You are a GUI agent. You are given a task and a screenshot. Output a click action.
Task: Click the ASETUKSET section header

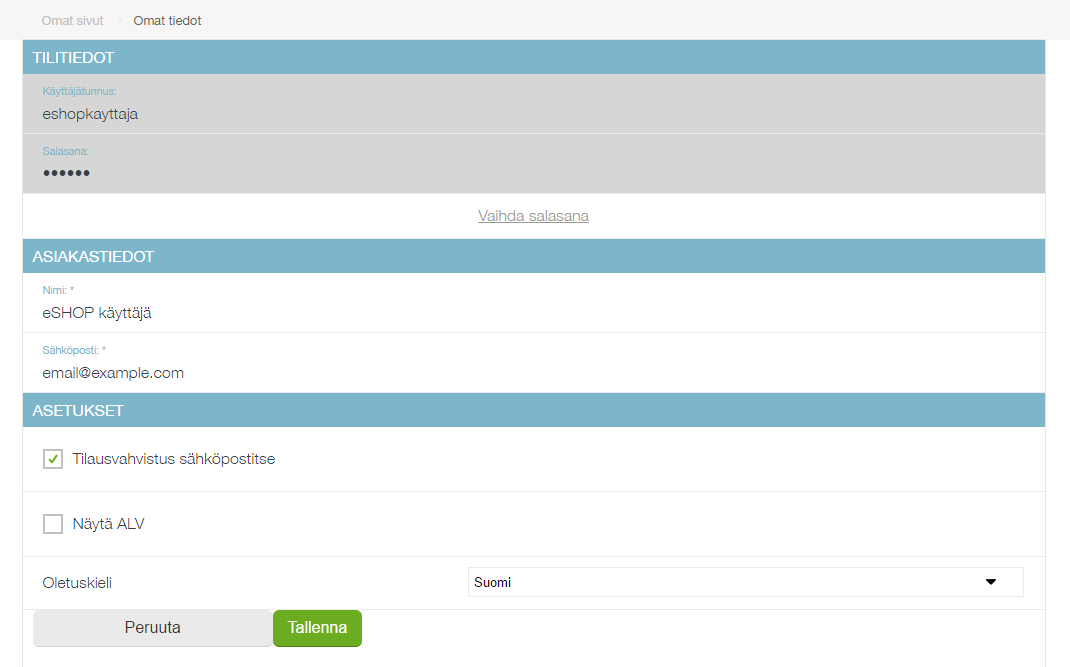(533, 410)
